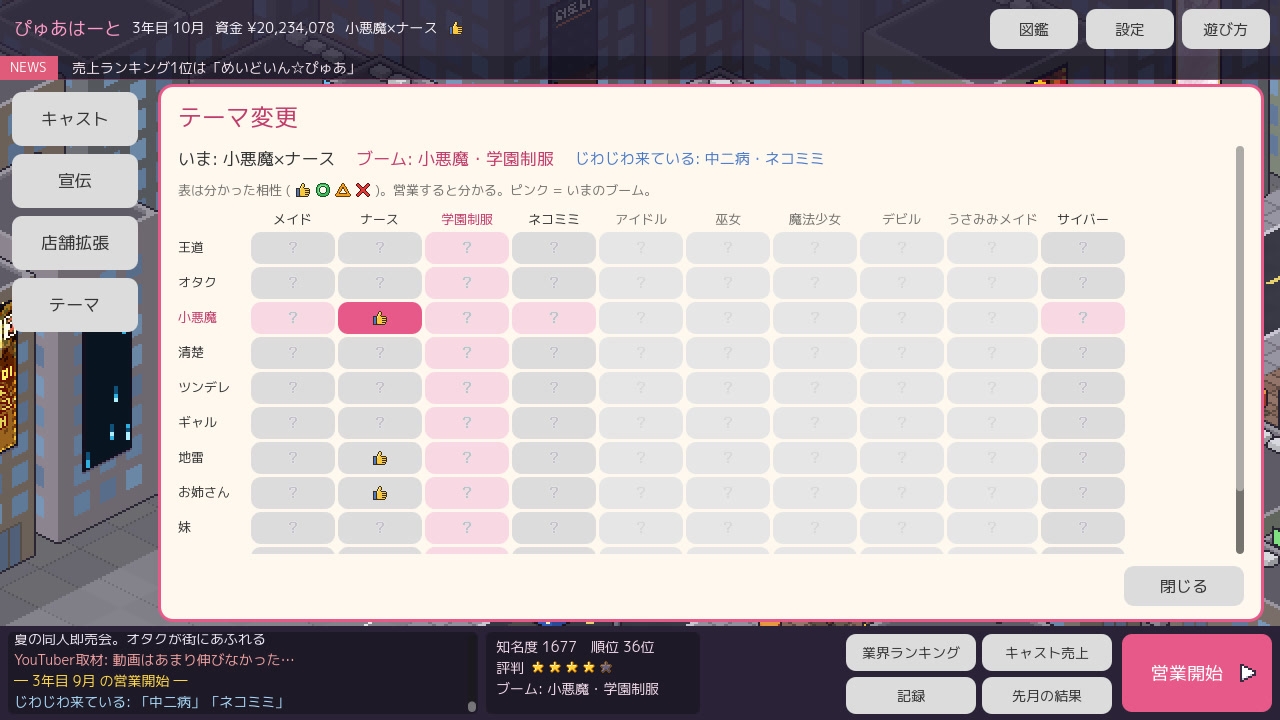Click the thumbs-up in the お姉さん ナース cell

pyautogui.click(x=380, y=493)
